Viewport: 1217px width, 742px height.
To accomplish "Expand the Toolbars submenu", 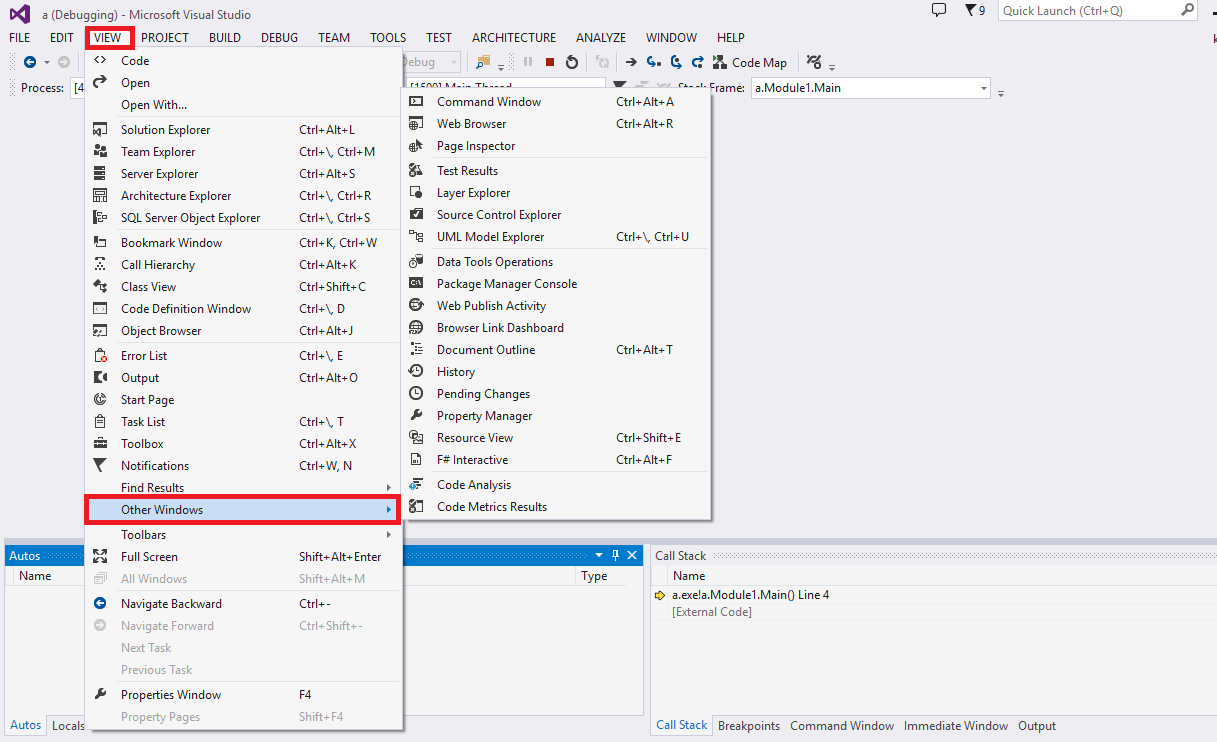I will 243,535.
